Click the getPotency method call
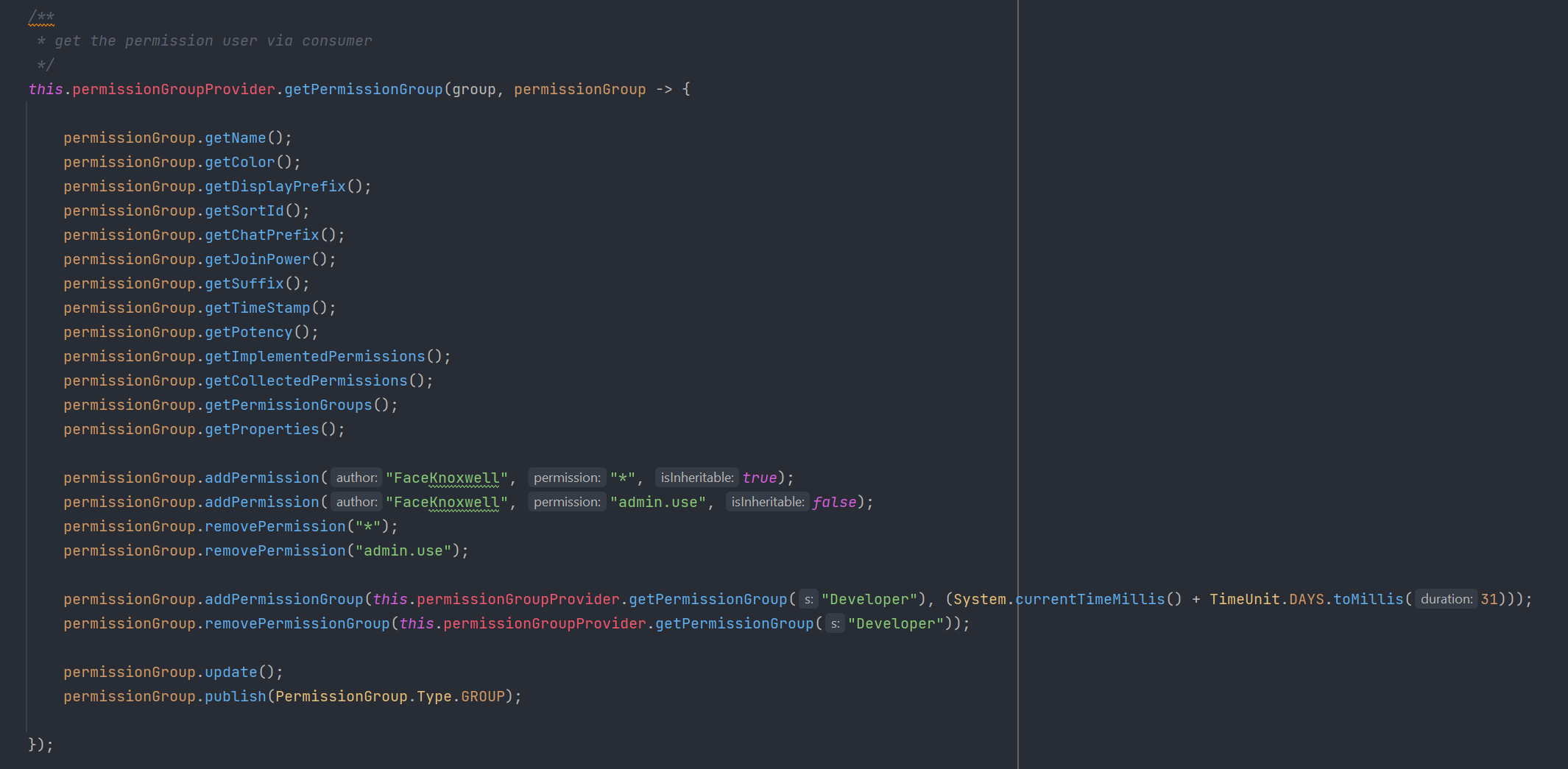The height and width of the screenshot is (769, 1568). point(249,332)
